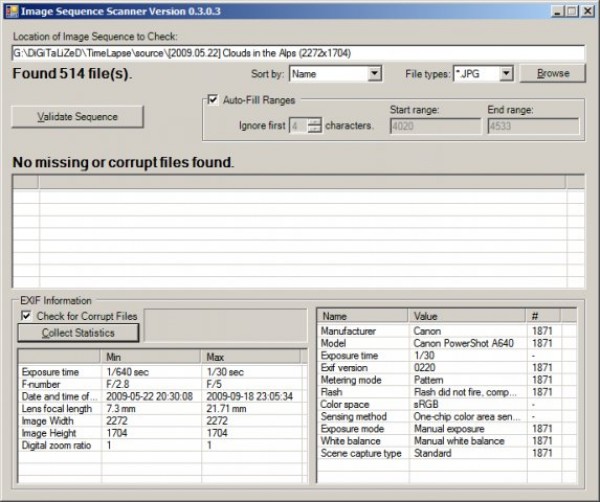This screenshot has width=600, height=502.
Task: Click the Name column header in the EXIF table
Action: coord(362,316)
